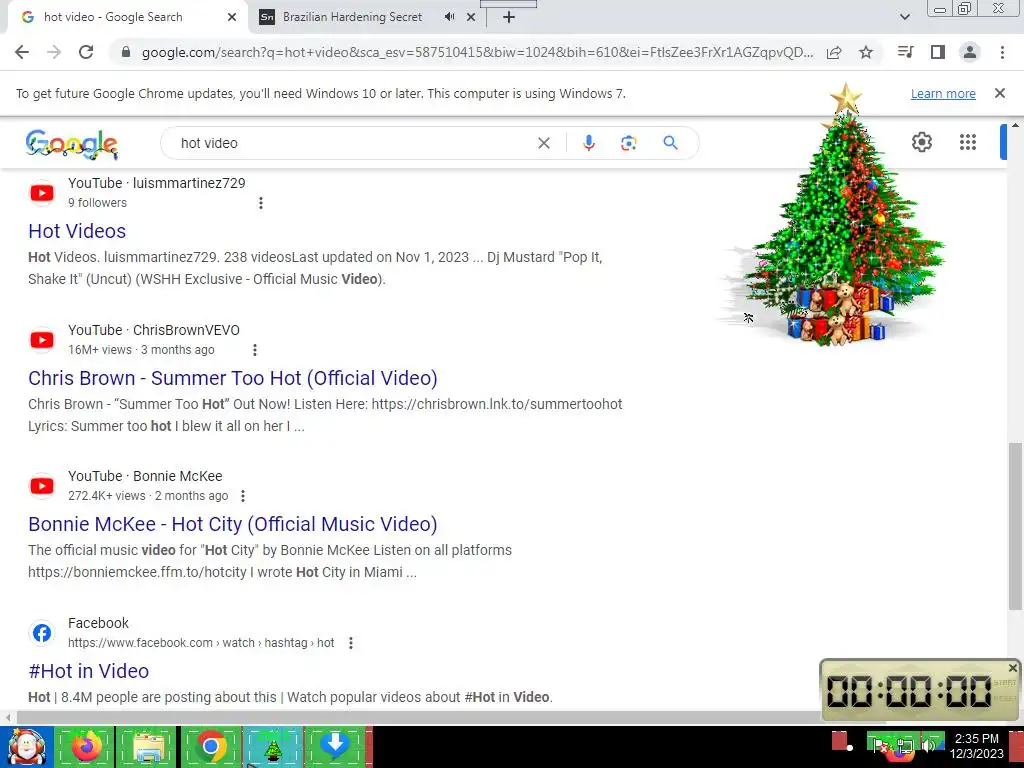Open the volume icon in system tray
1024x768 pixels.
coord(929,744)
